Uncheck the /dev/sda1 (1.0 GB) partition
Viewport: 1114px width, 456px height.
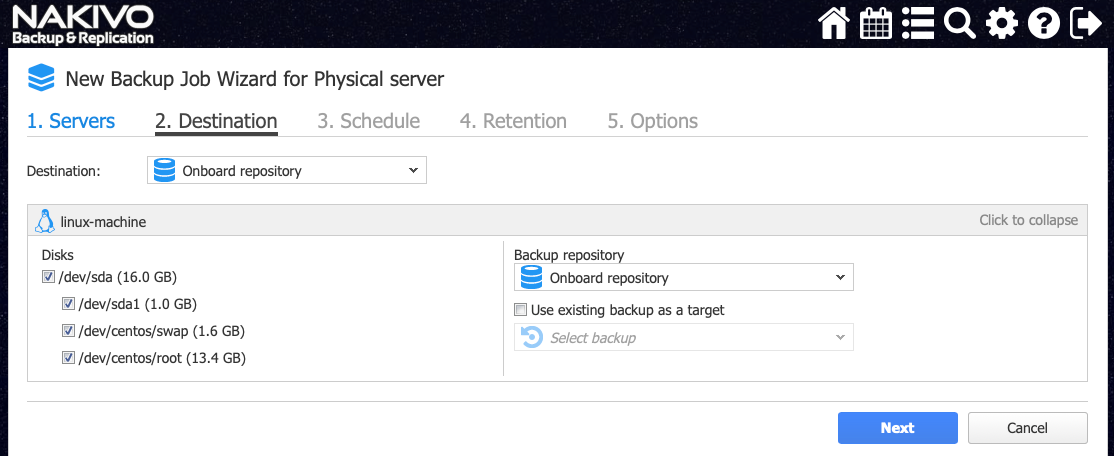click(x=68, y=304)
